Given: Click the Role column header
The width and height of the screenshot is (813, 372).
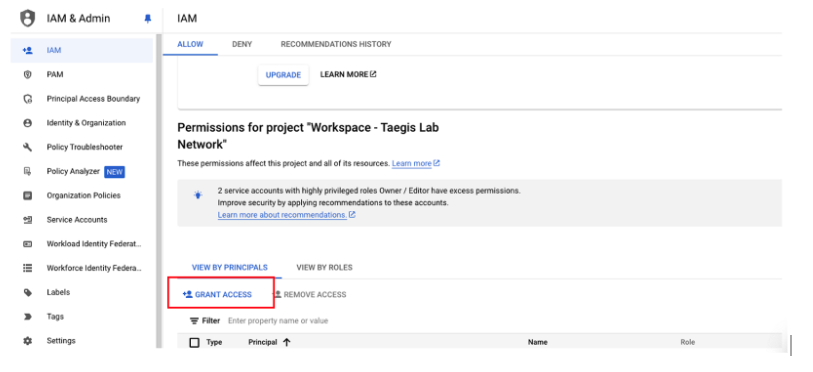Looking at the screenshot, I should pos(688,342).
